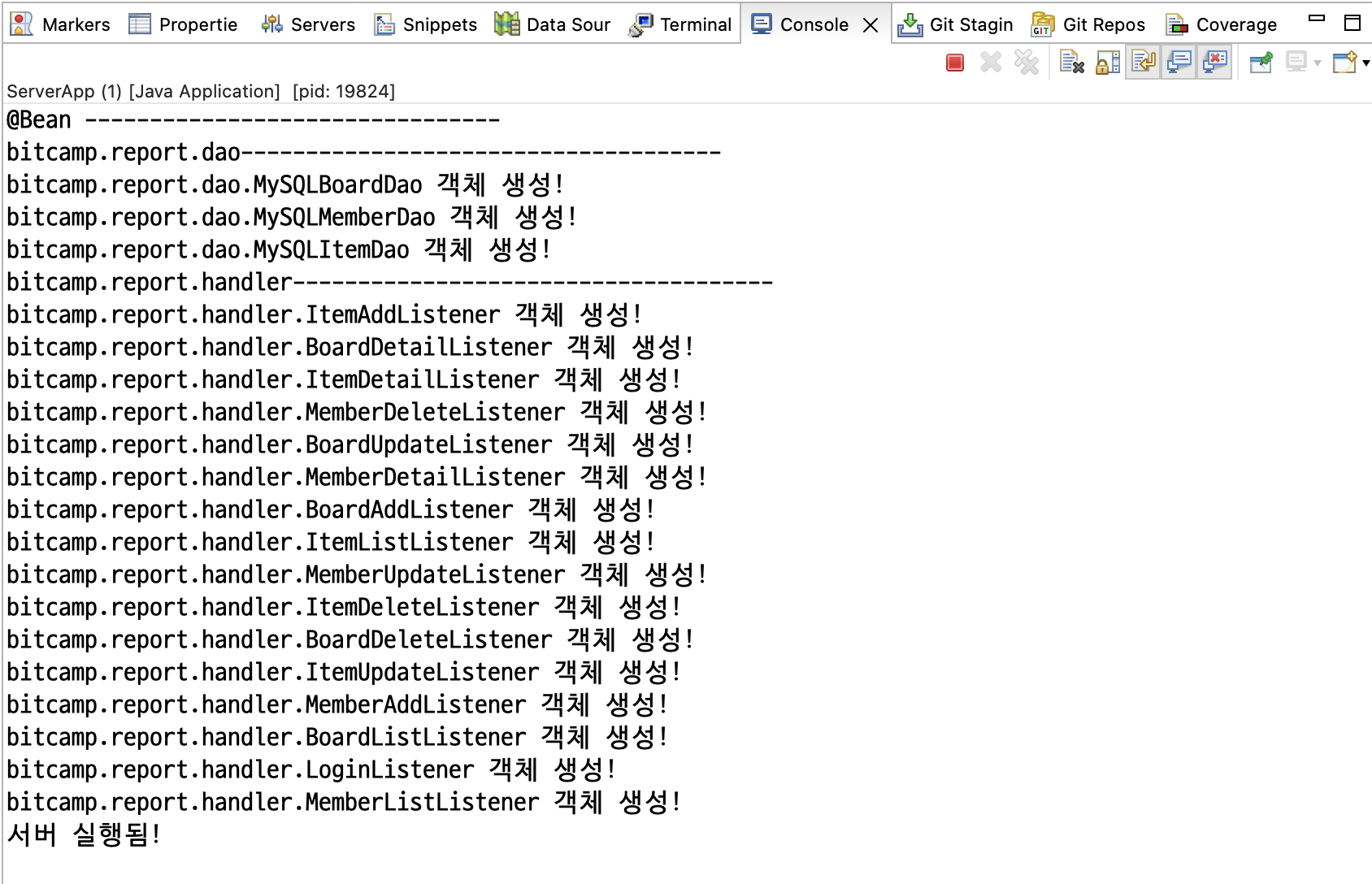Viewport: 1372px width, 884px height.
Task: Switch to the Terminal tab
Action: tap(680, 24)
